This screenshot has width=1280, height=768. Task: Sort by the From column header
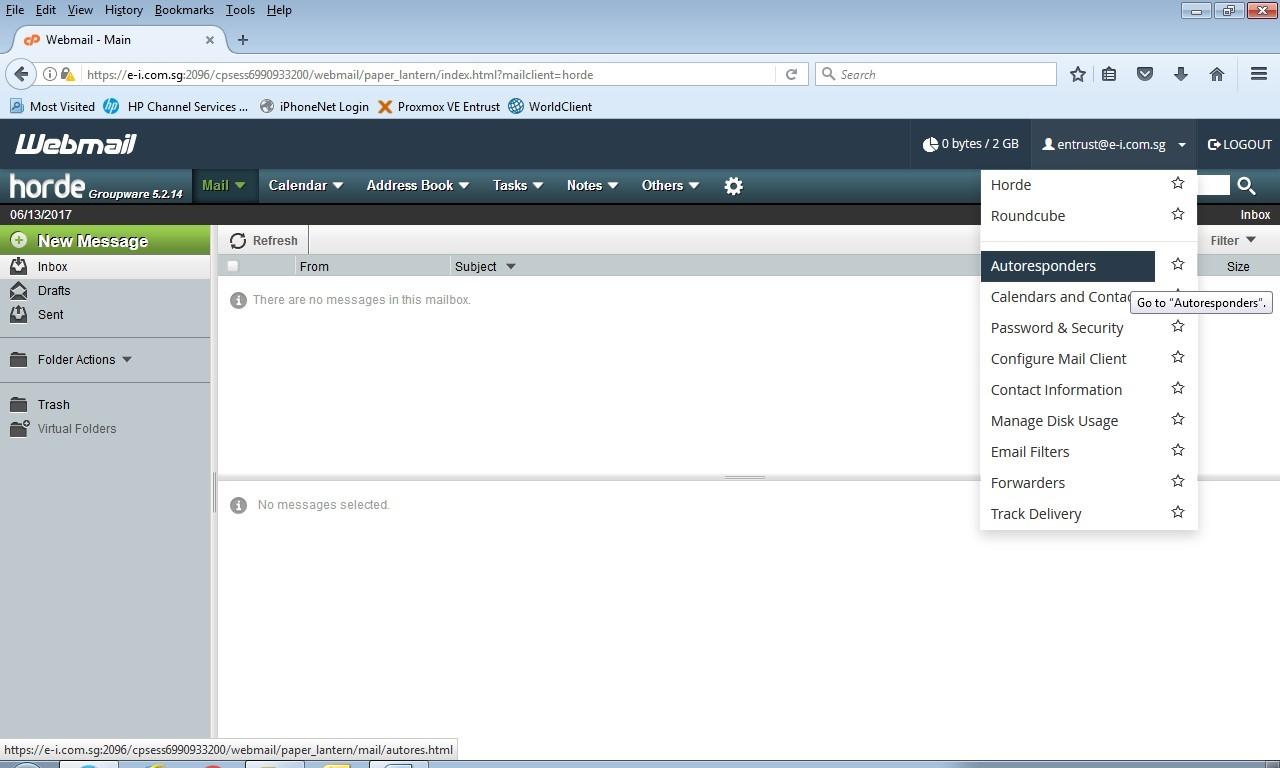(x=314, y=266)
